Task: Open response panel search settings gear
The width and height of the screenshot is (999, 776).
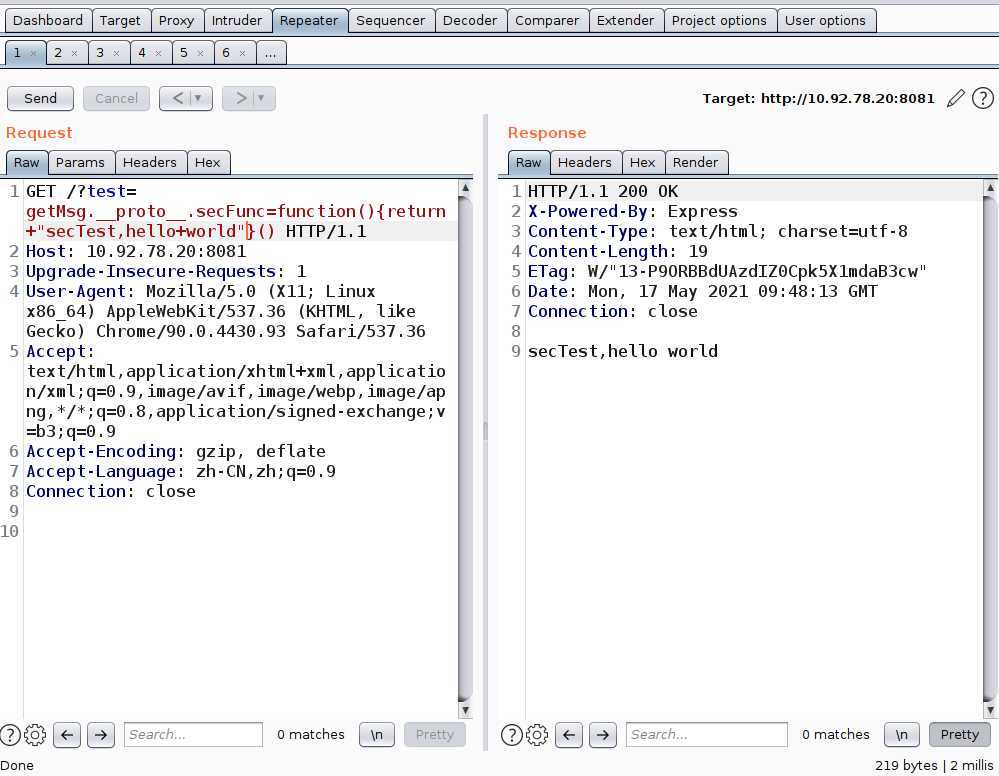Action: (x=537, y=734)
